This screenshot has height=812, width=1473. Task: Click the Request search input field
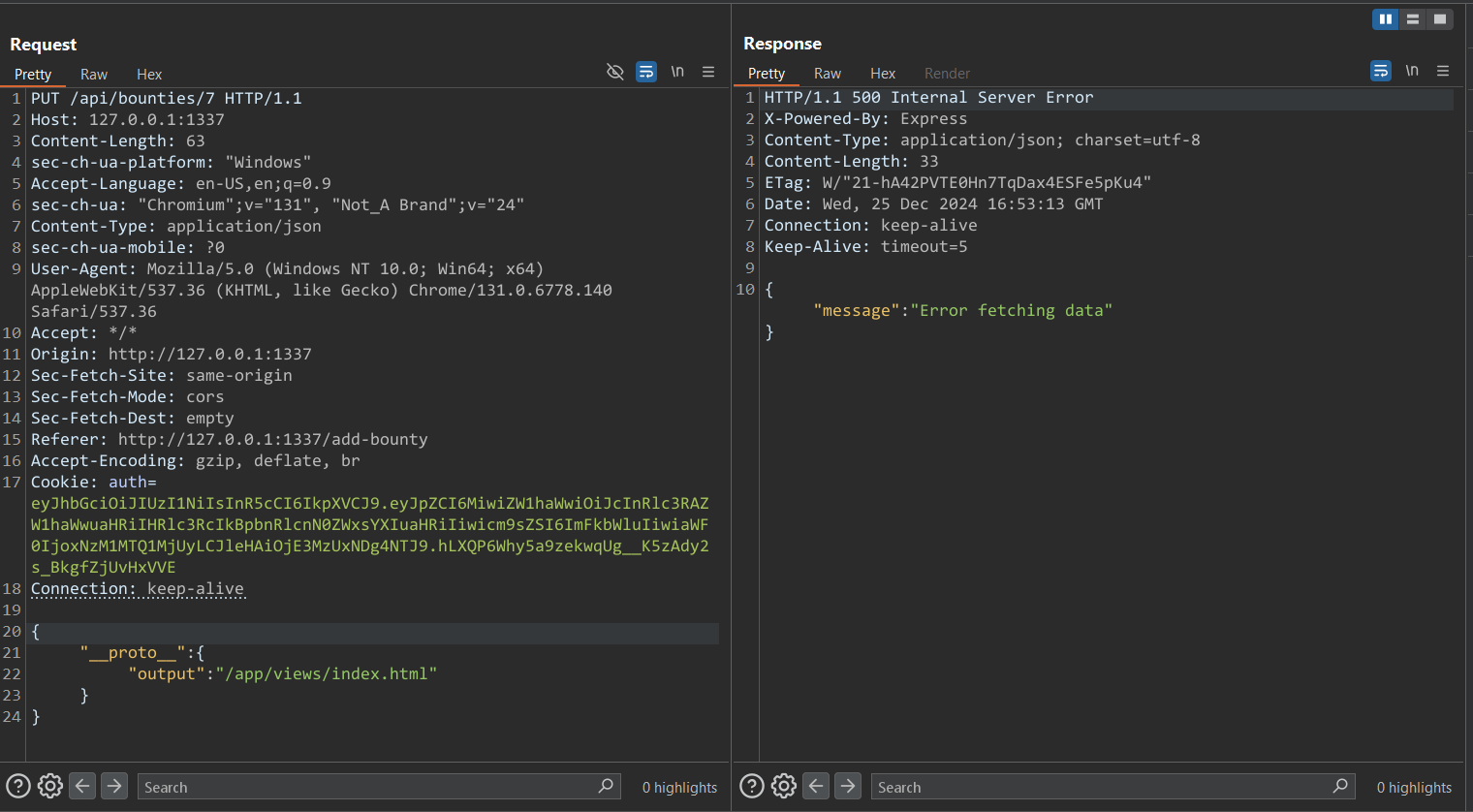[368, 787]
